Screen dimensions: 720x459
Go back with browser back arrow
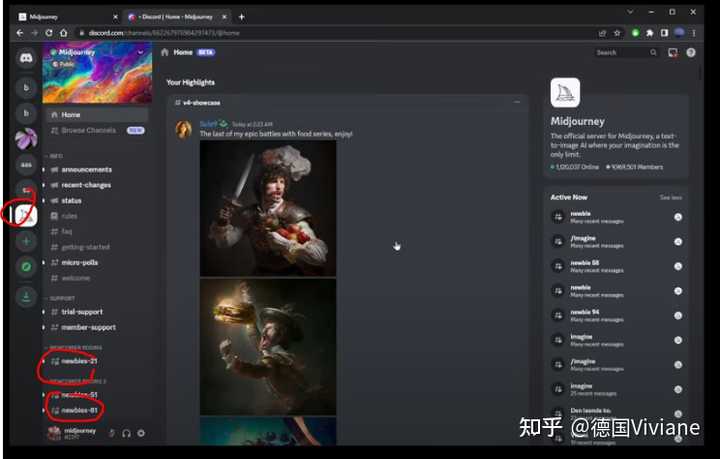[x=20, y=33]
